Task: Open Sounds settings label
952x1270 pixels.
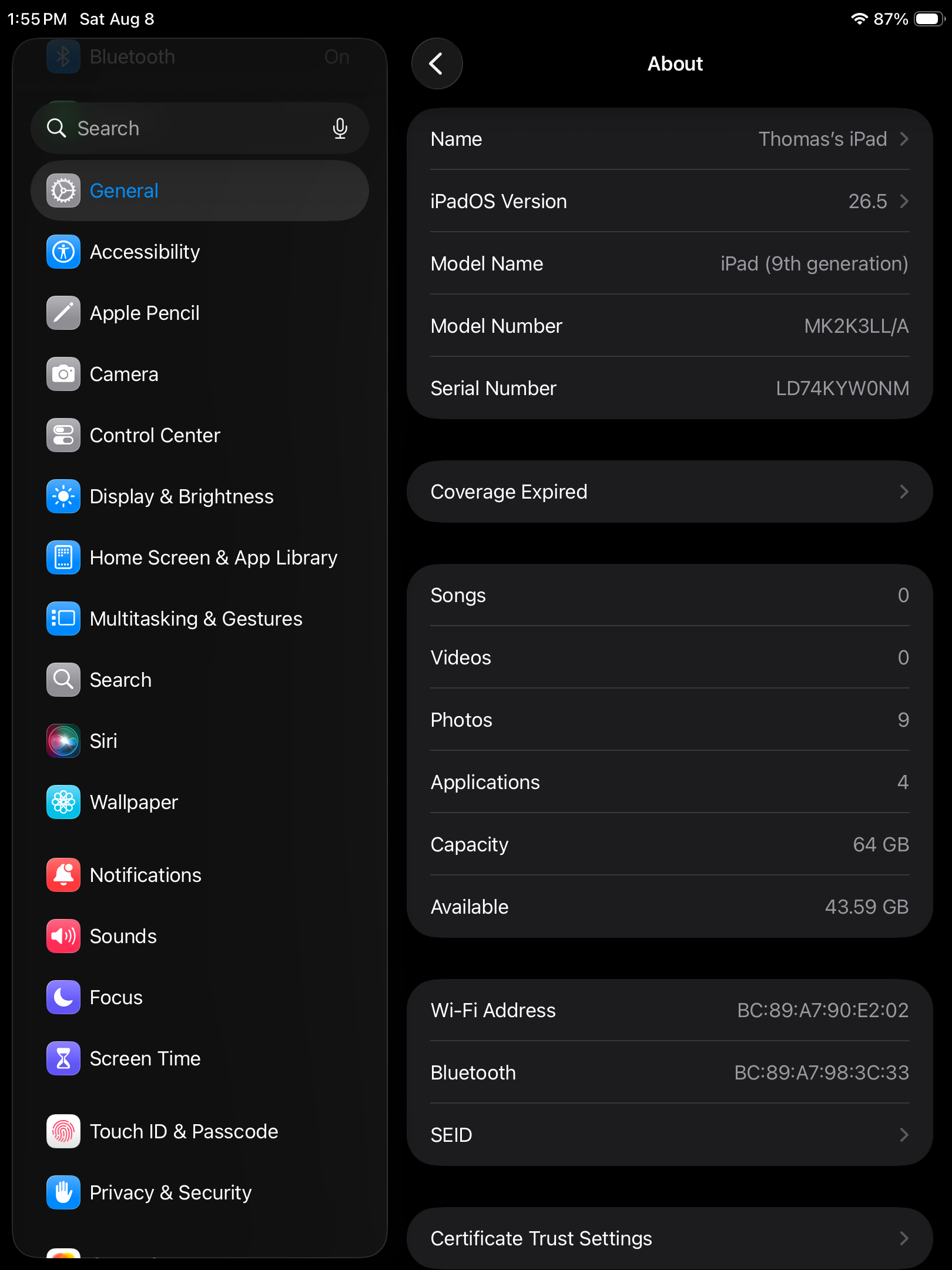Action: point(123,936)
